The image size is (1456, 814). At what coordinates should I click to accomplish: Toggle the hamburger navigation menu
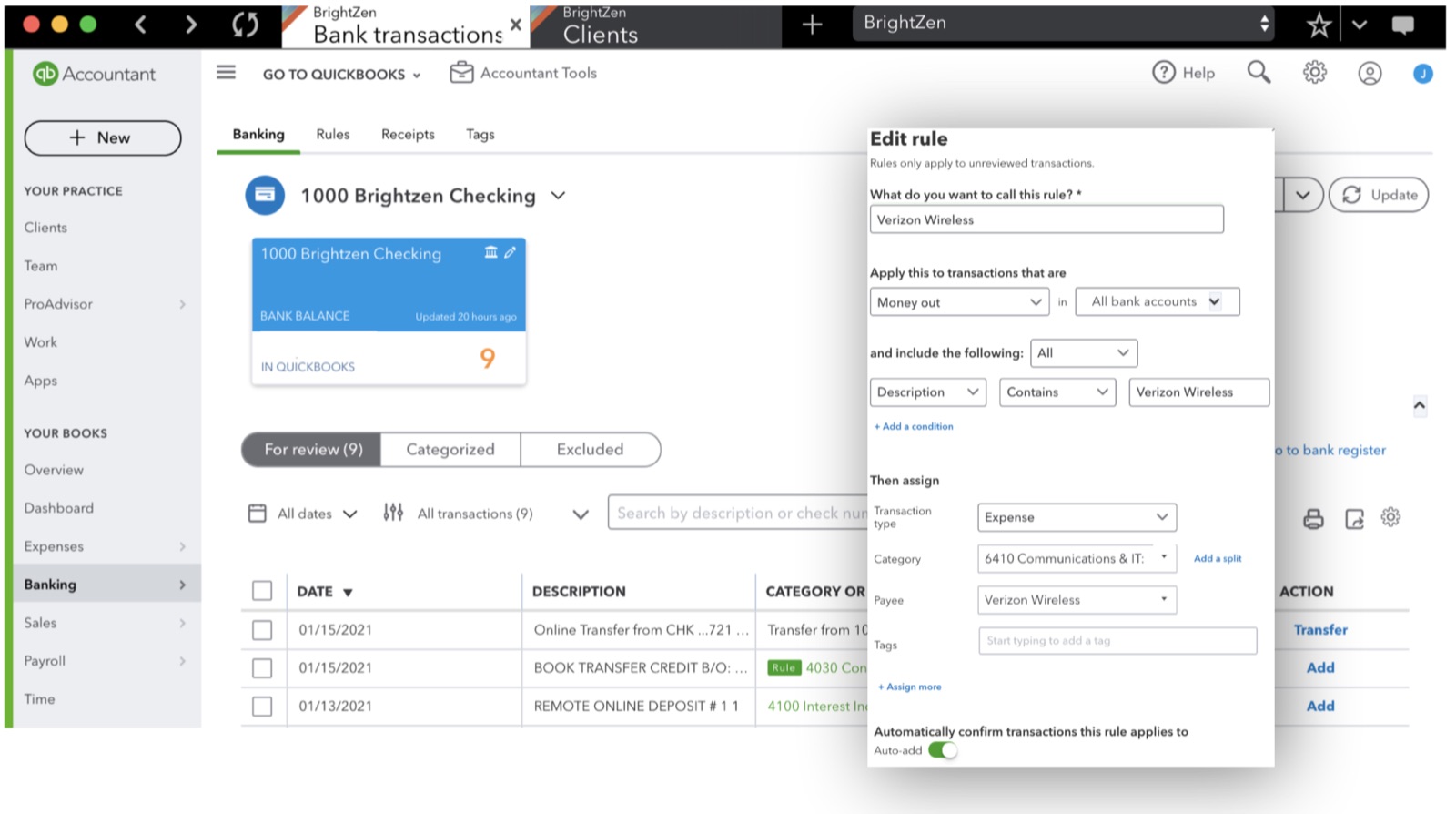click(226, 72)
